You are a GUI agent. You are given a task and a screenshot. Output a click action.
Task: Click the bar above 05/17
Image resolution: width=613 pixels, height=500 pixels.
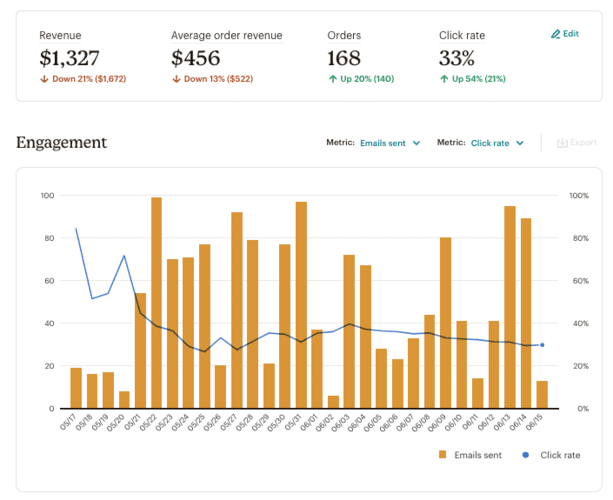[x=76, y=388]
